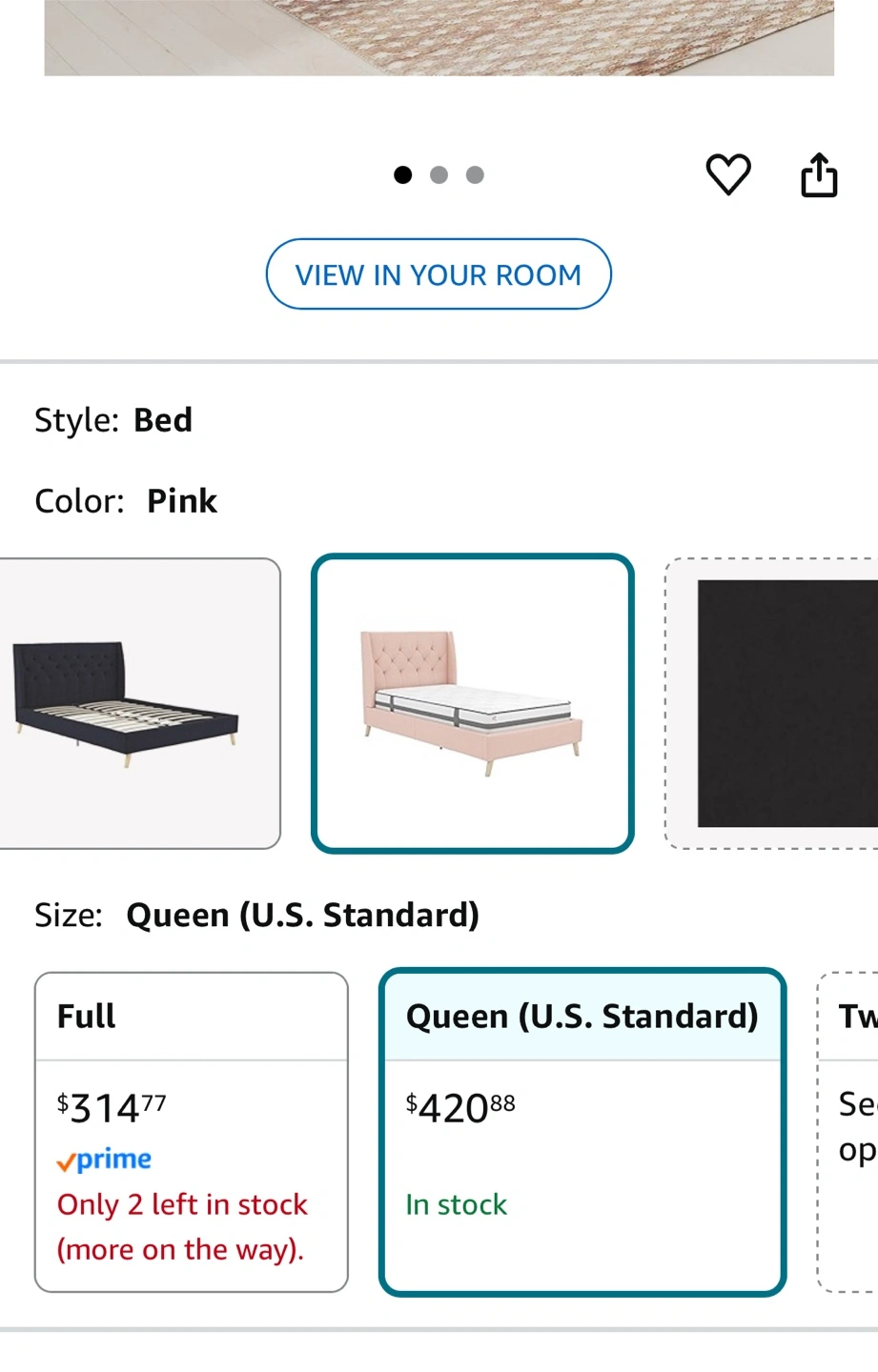Tap the green In stock label
The width and height of the screenshot is (878, 1372).
[457, 1204]
